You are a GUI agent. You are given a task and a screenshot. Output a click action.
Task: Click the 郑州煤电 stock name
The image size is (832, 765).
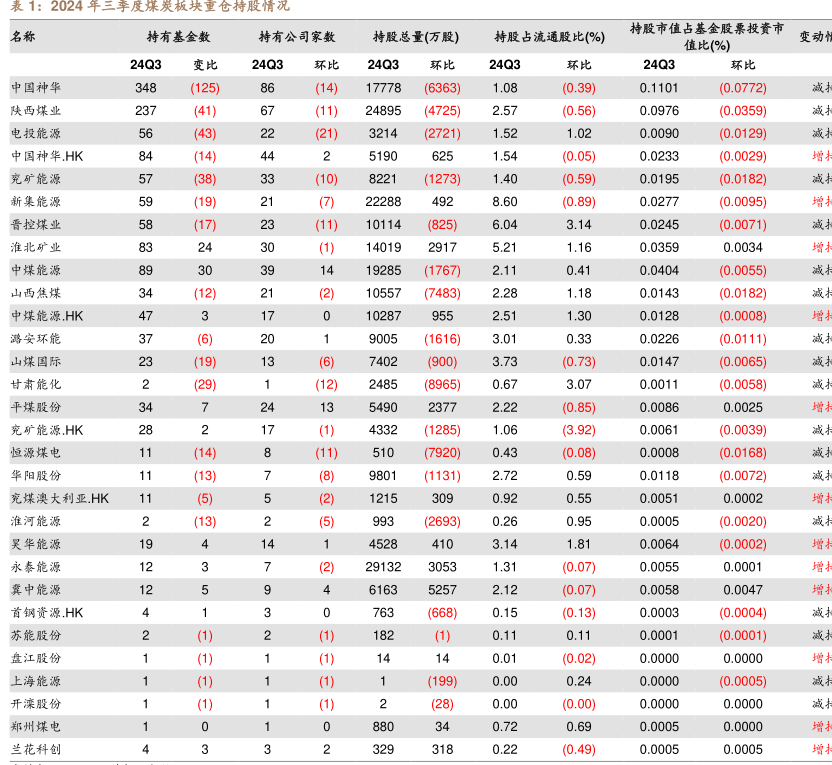[36, 727]
